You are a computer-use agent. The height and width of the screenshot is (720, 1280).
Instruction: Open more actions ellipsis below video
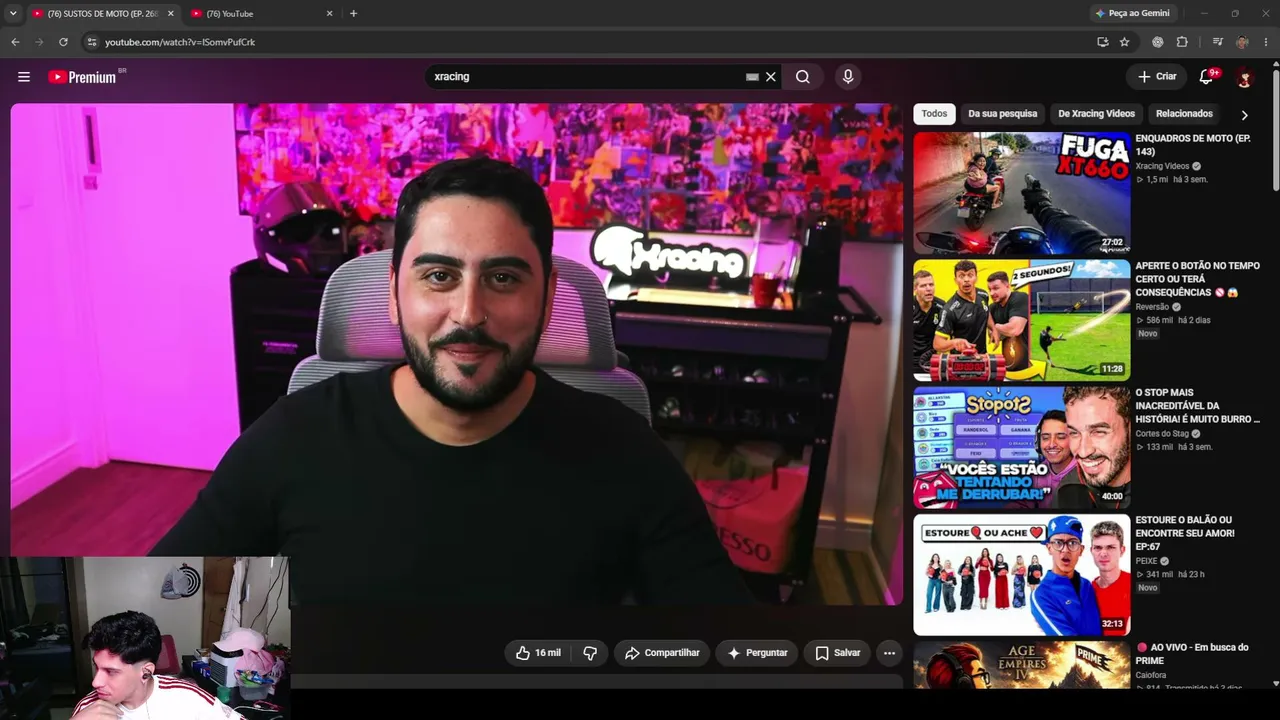point(889,653)
